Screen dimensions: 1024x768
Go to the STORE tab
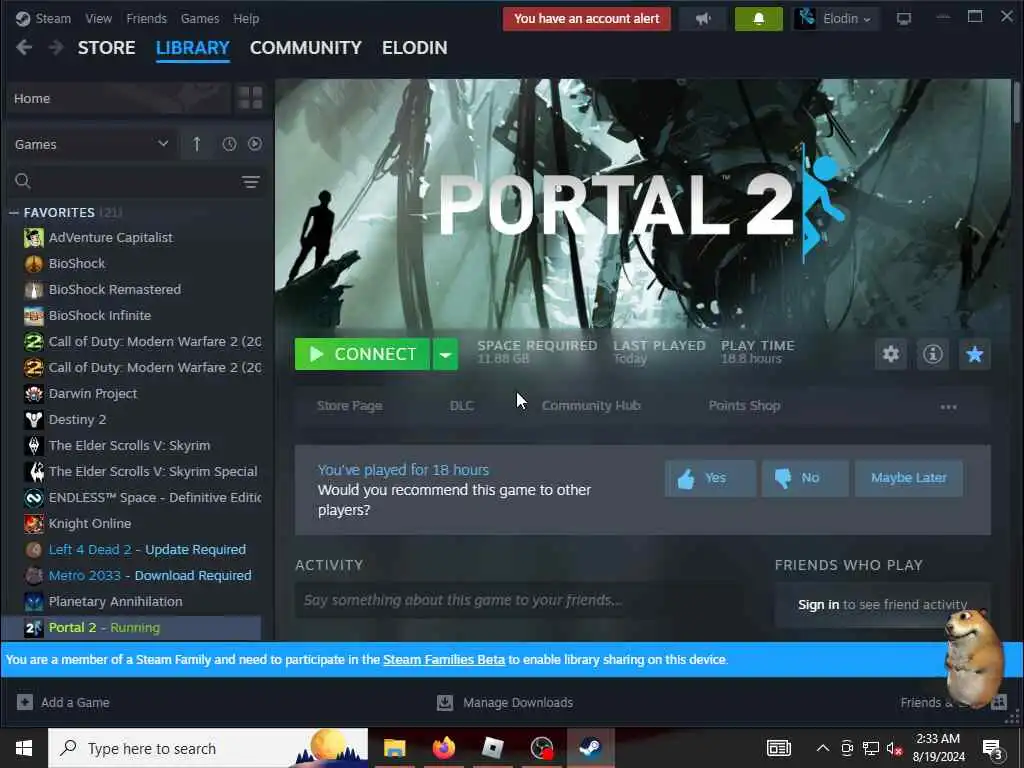(106, 48)
